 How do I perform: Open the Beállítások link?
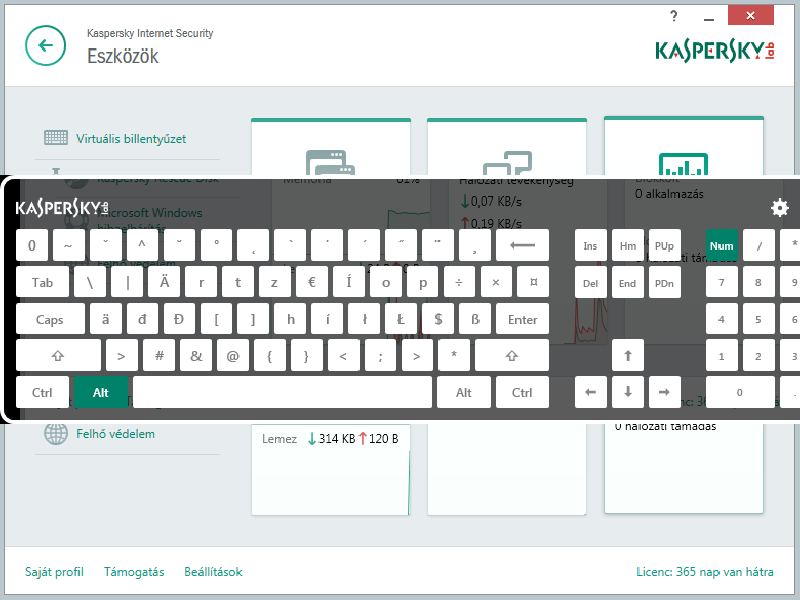(213, 572)
